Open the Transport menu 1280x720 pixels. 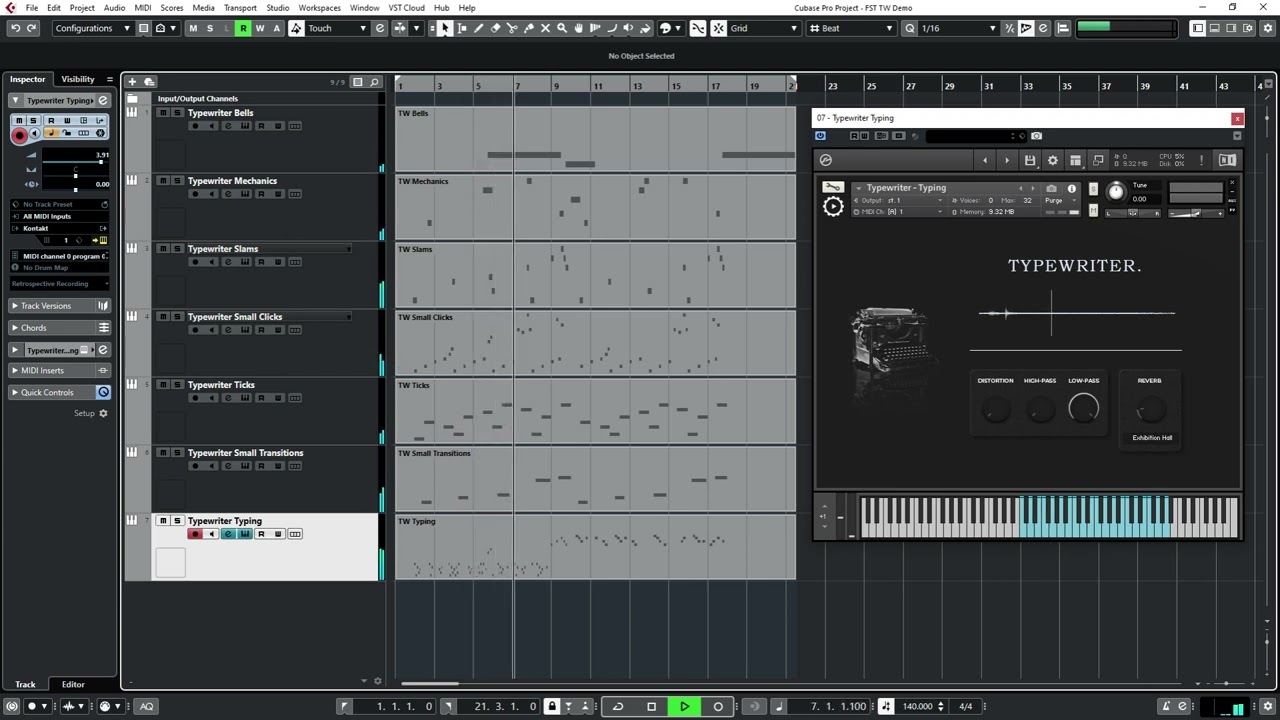tap(240, 7)
